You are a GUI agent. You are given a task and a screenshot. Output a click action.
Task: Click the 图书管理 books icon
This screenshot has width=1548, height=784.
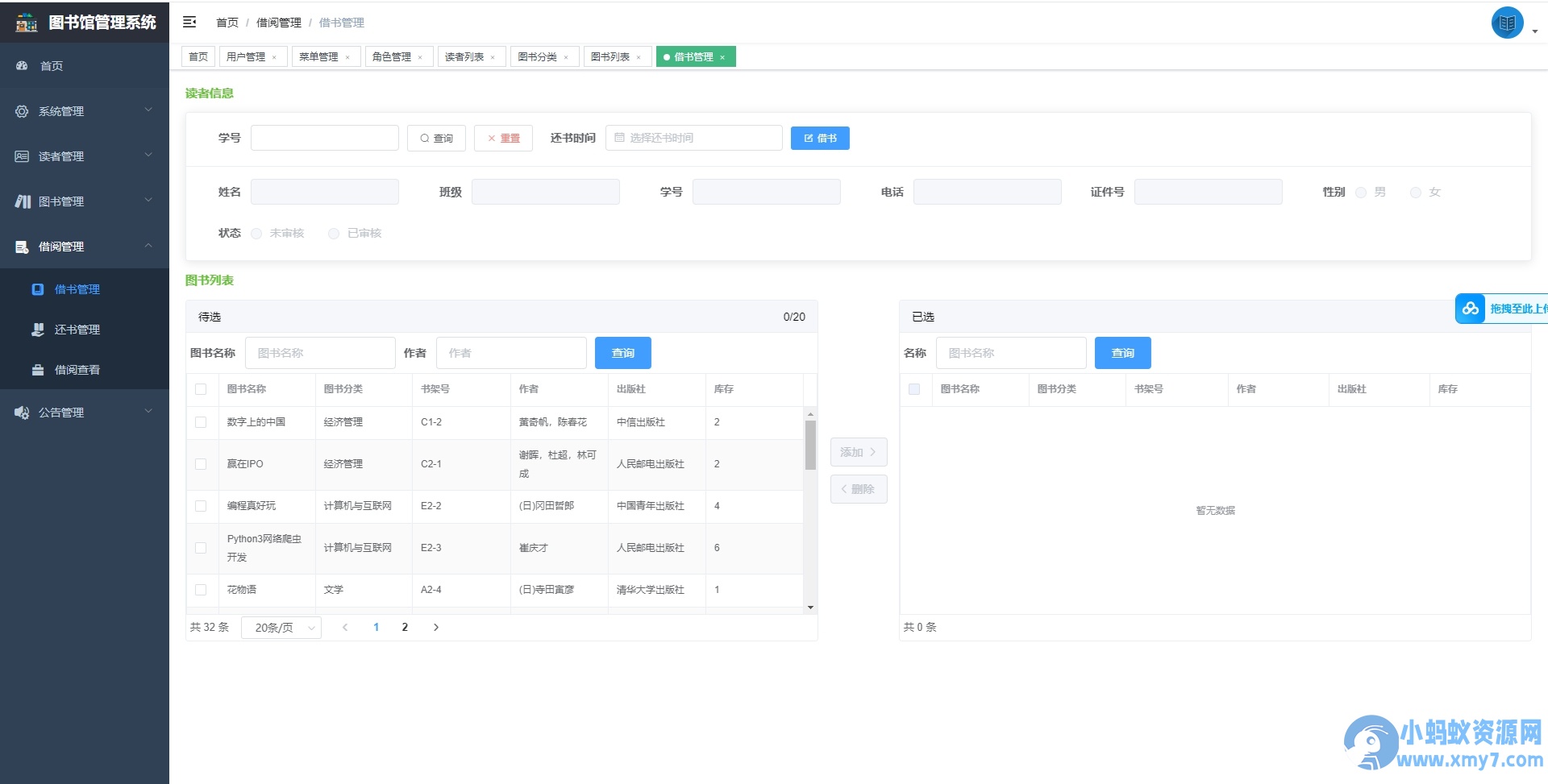point(23,201)
